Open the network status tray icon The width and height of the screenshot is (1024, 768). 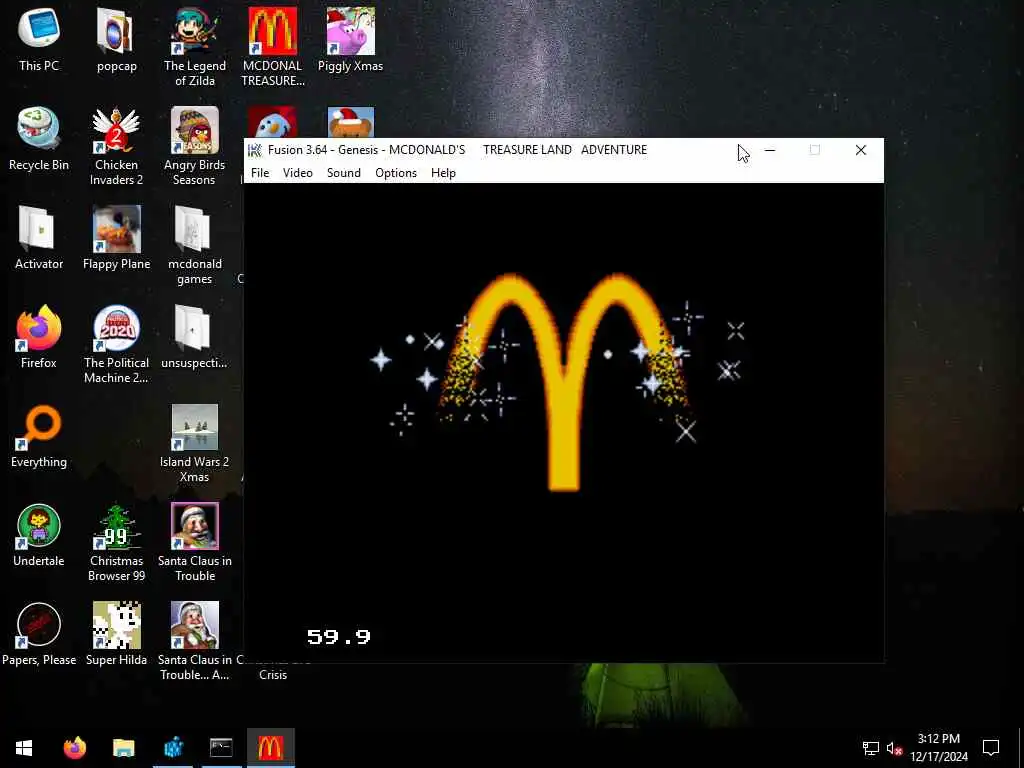coord(871,748)
